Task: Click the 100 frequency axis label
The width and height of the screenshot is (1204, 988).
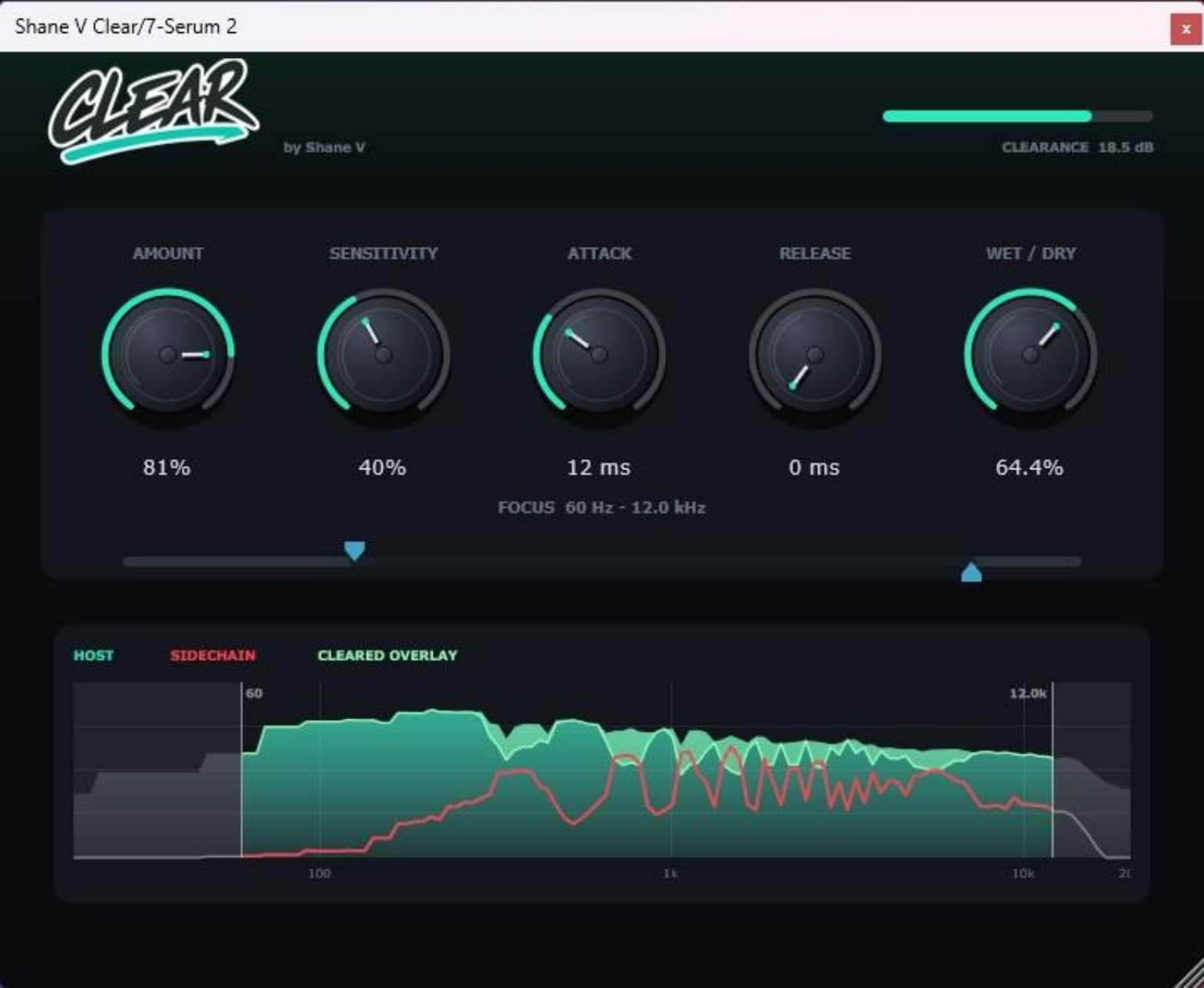Action: tap(319, 873)
